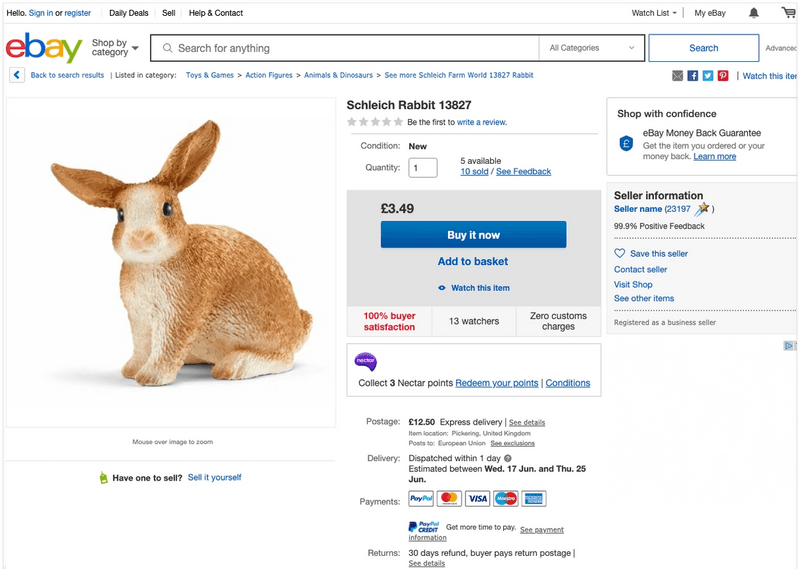Expand the All Categories dropdown
This screenshot has height=569, width=800.
coord(592,48)
